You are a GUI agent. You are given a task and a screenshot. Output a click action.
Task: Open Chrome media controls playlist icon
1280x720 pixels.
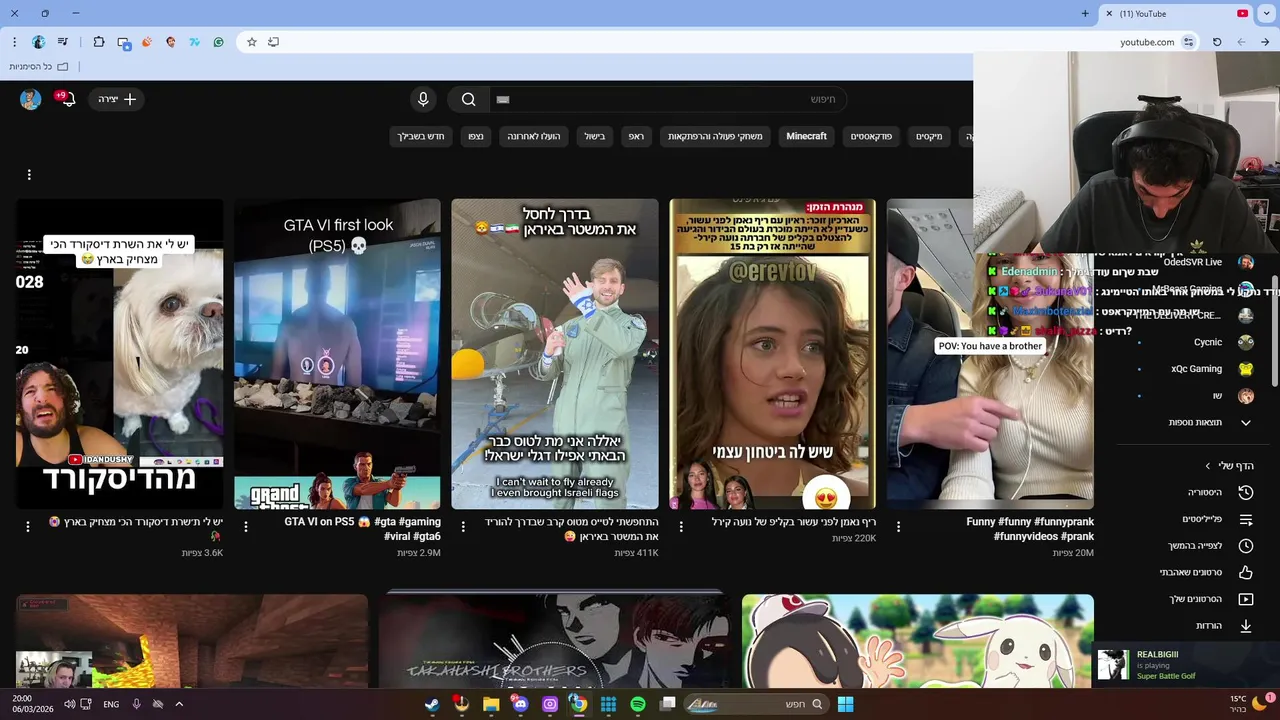point(63,42)
